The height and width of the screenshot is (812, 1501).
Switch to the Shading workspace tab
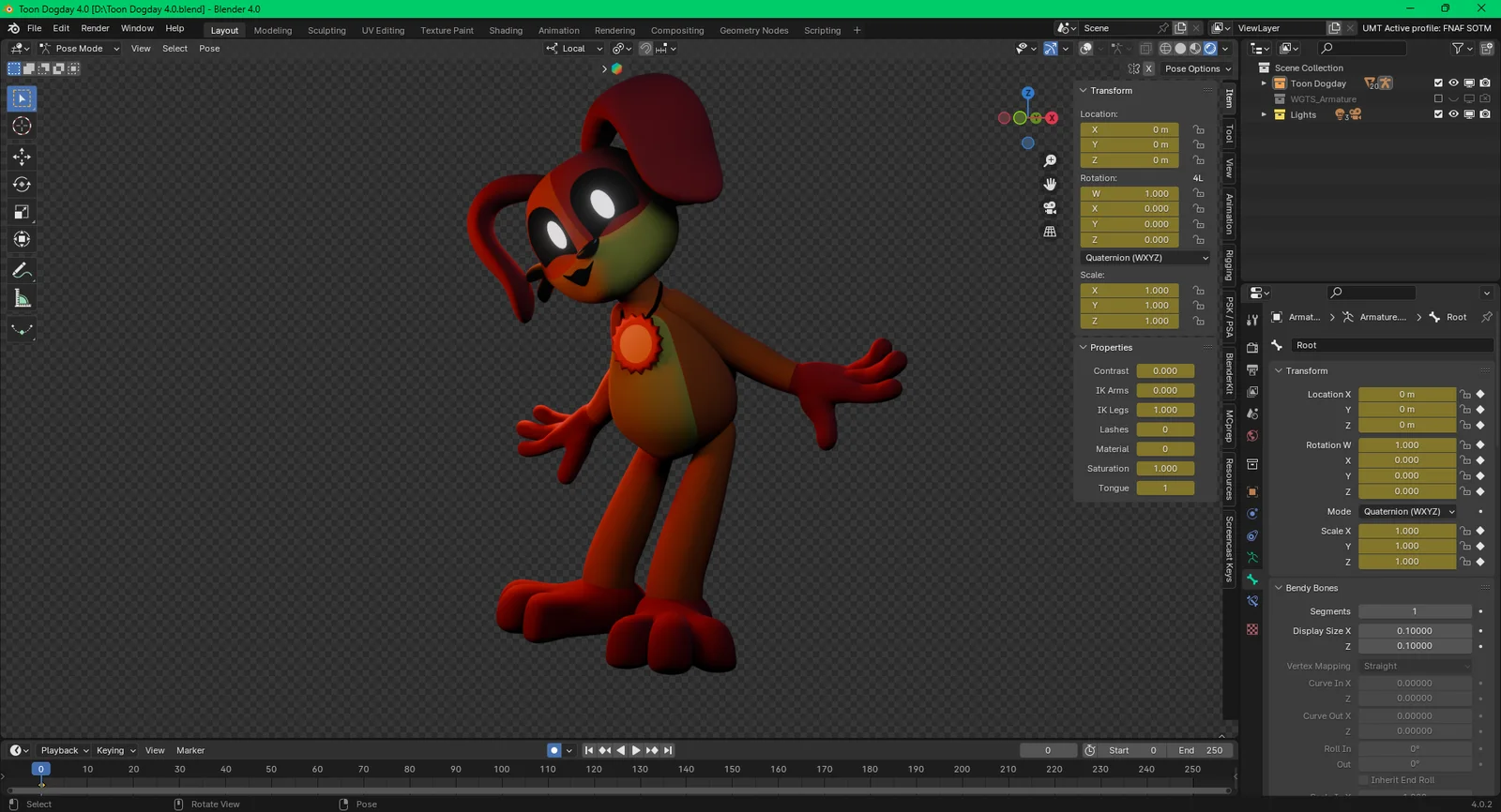point(506,30)
